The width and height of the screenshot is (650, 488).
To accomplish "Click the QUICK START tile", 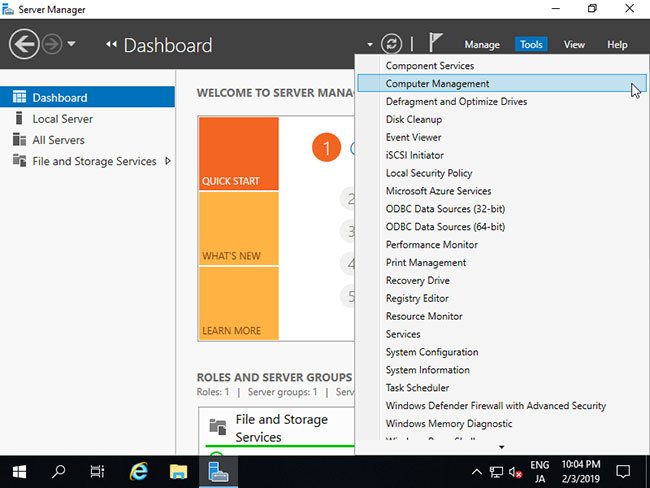I will [x=239, y=154].
